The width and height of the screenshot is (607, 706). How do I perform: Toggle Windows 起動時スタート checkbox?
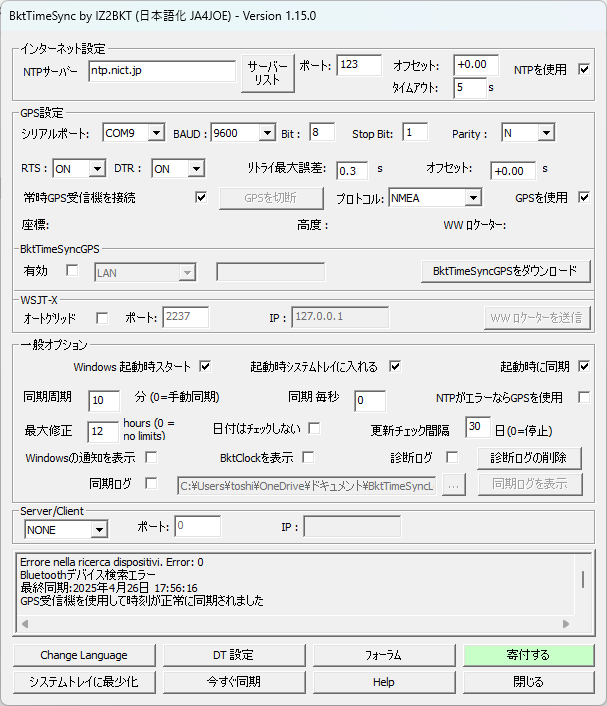pos(205,366)
